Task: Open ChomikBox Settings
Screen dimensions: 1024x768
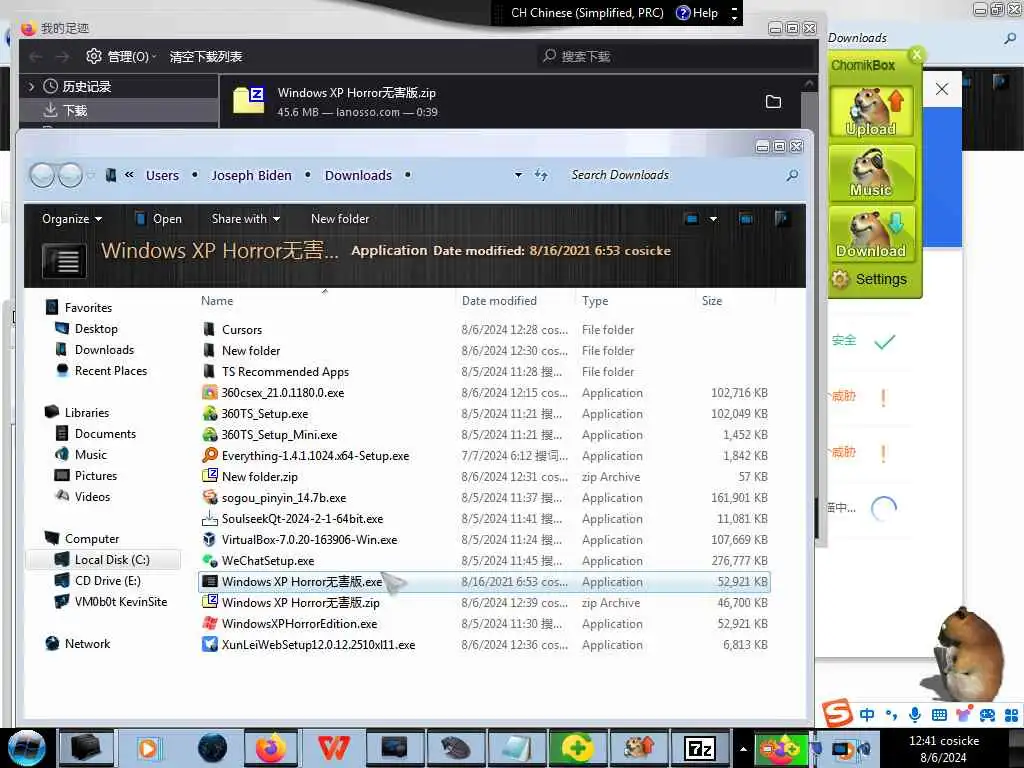Action: coord(869,279)
